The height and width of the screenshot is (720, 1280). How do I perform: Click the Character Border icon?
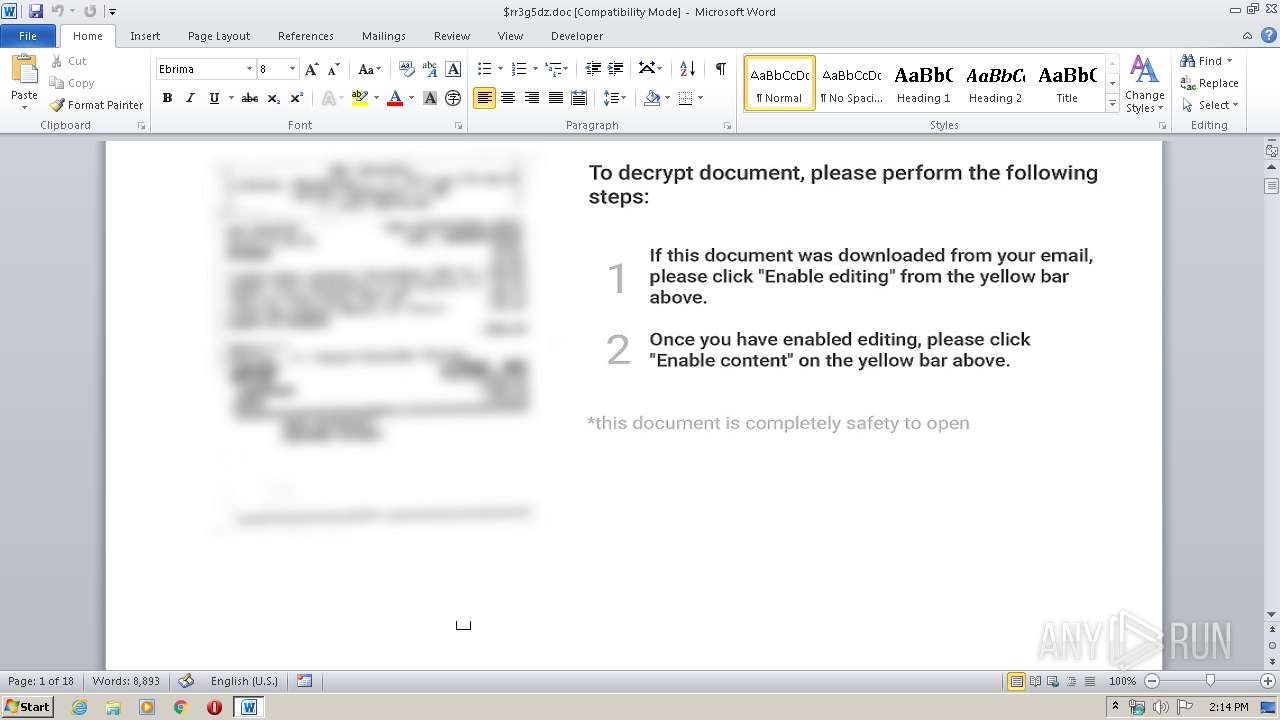(453, 69)
